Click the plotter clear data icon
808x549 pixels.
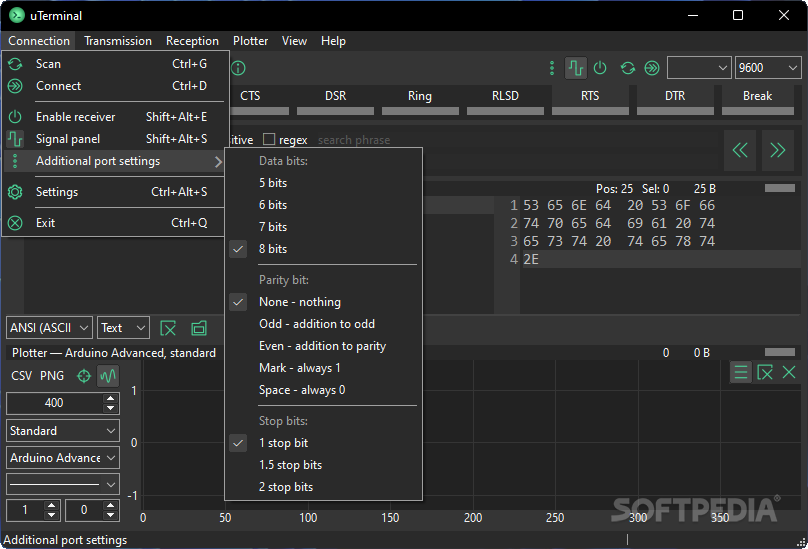(765, 372)
